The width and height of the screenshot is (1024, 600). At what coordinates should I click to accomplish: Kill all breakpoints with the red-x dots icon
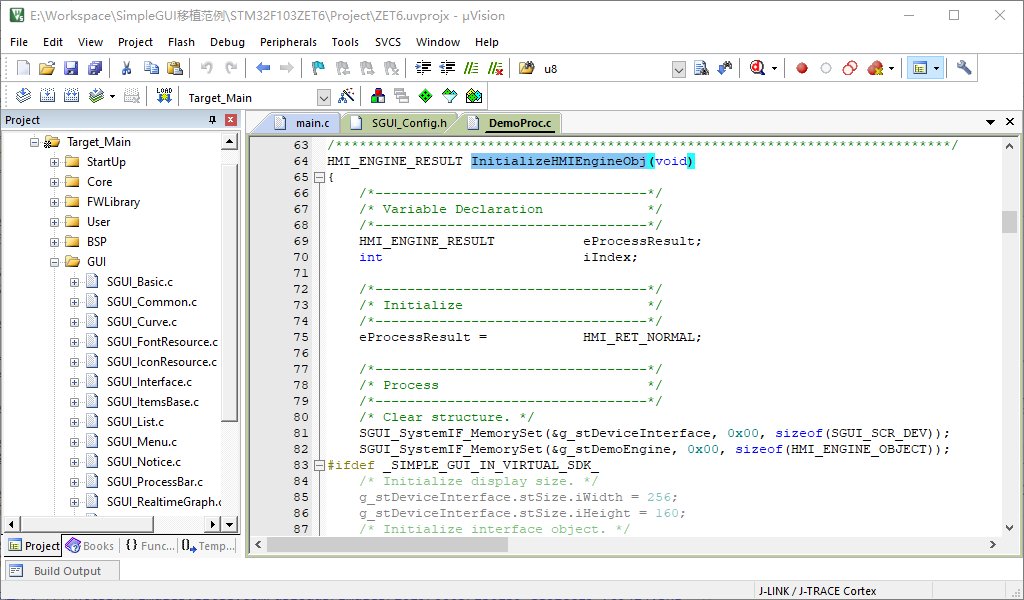coord(875,68)
